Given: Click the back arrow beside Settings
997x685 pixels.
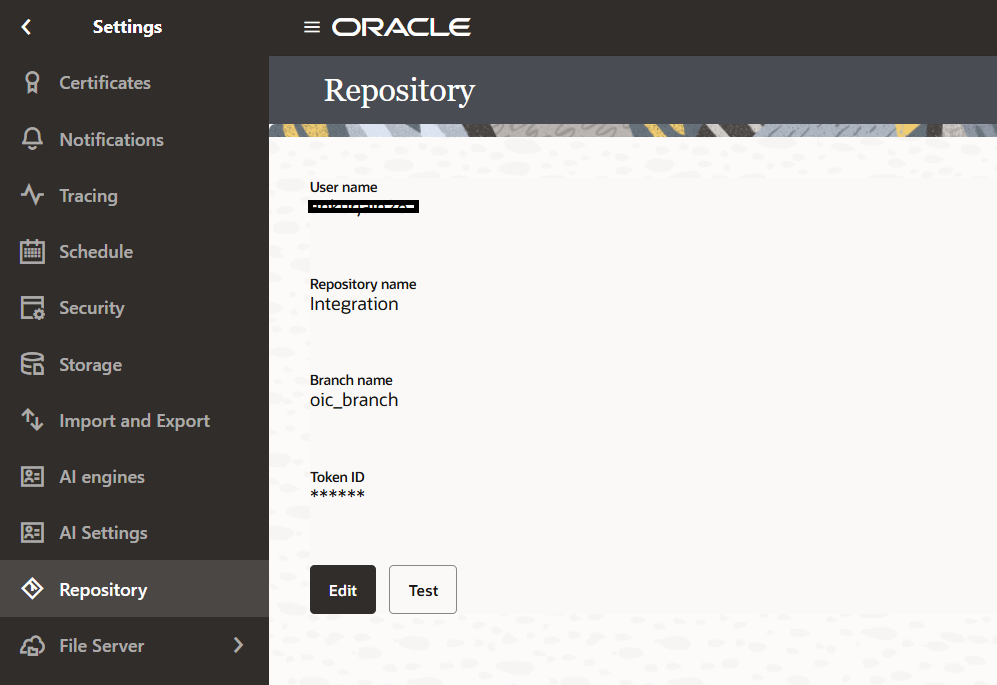Looking at the screenshot, I should pyautogui.click(x=26, y=27).
